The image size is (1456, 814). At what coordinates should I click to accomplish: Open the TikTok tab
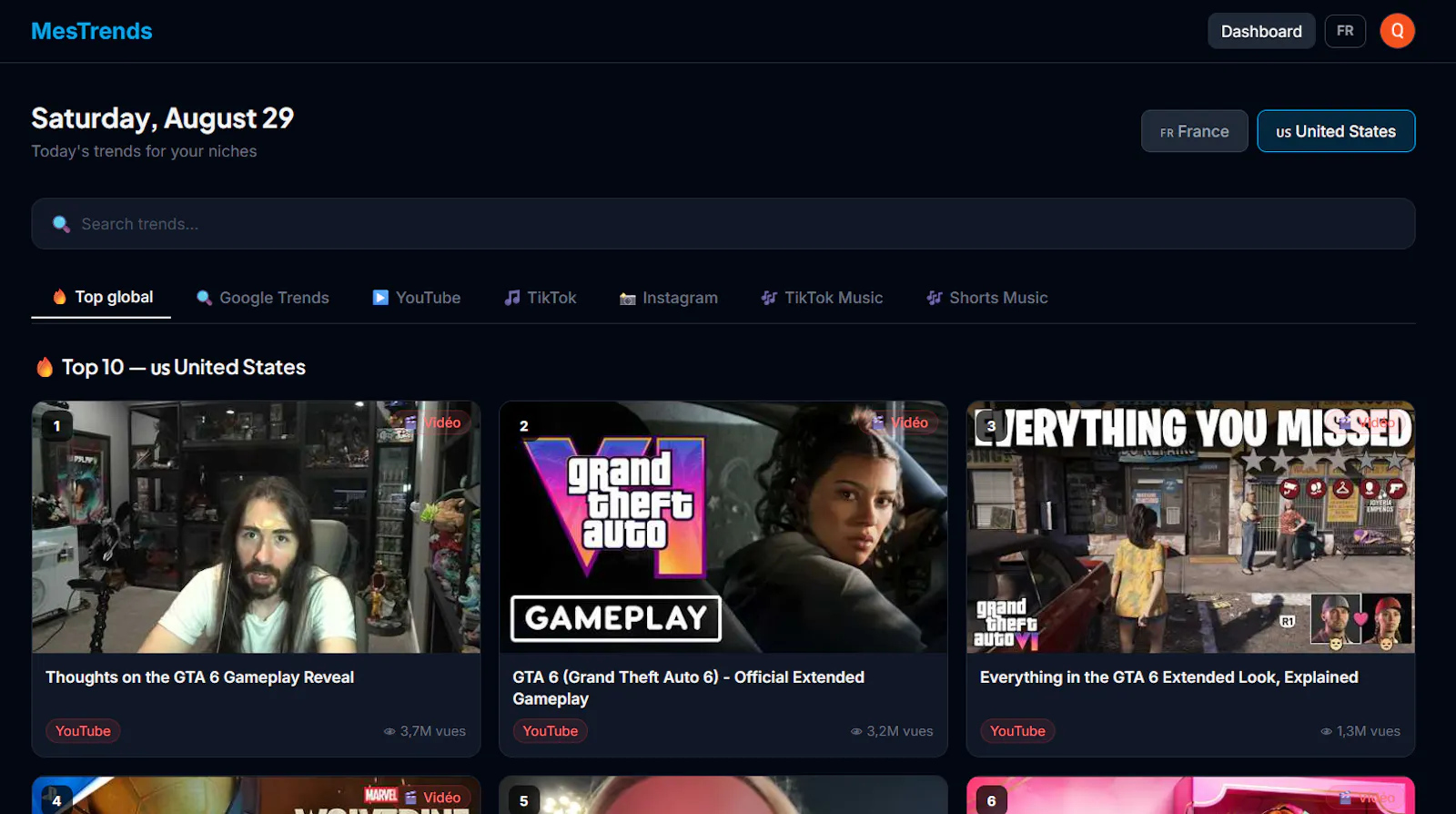541,298
